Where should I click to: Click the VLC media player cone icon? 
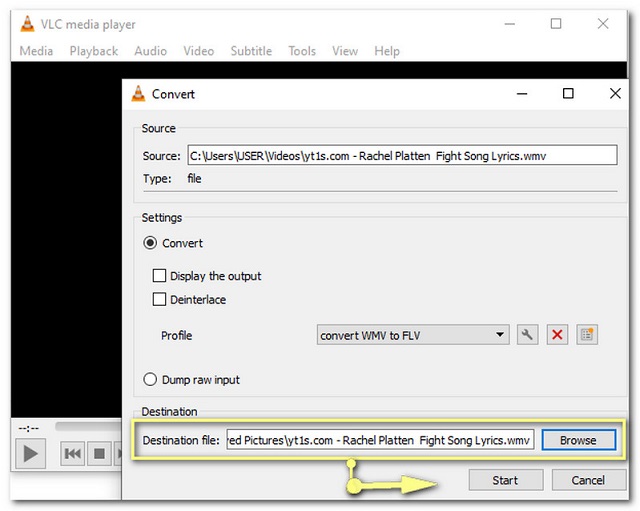(x=27, y=24)
